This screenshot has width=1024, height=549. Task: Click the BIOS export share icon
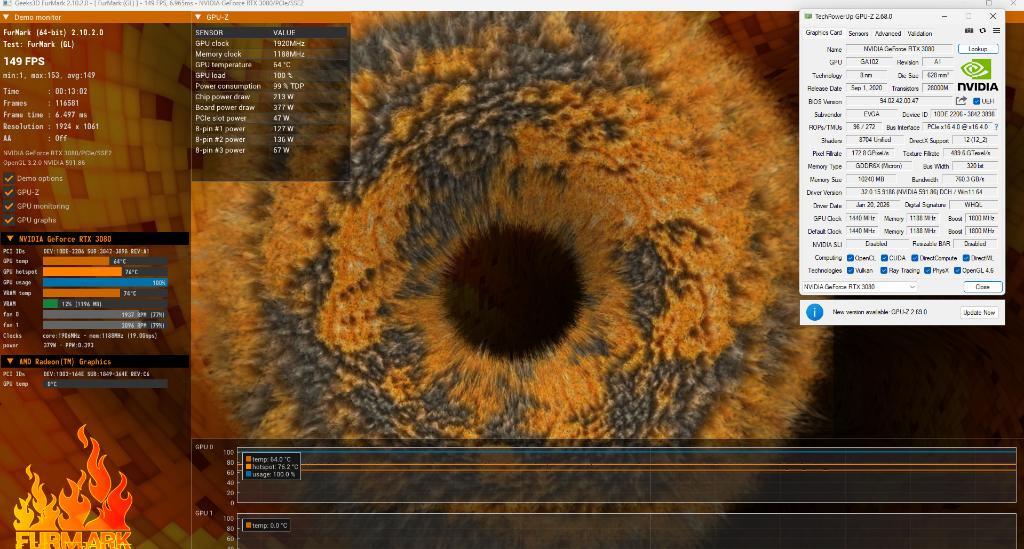coord(962,101)
